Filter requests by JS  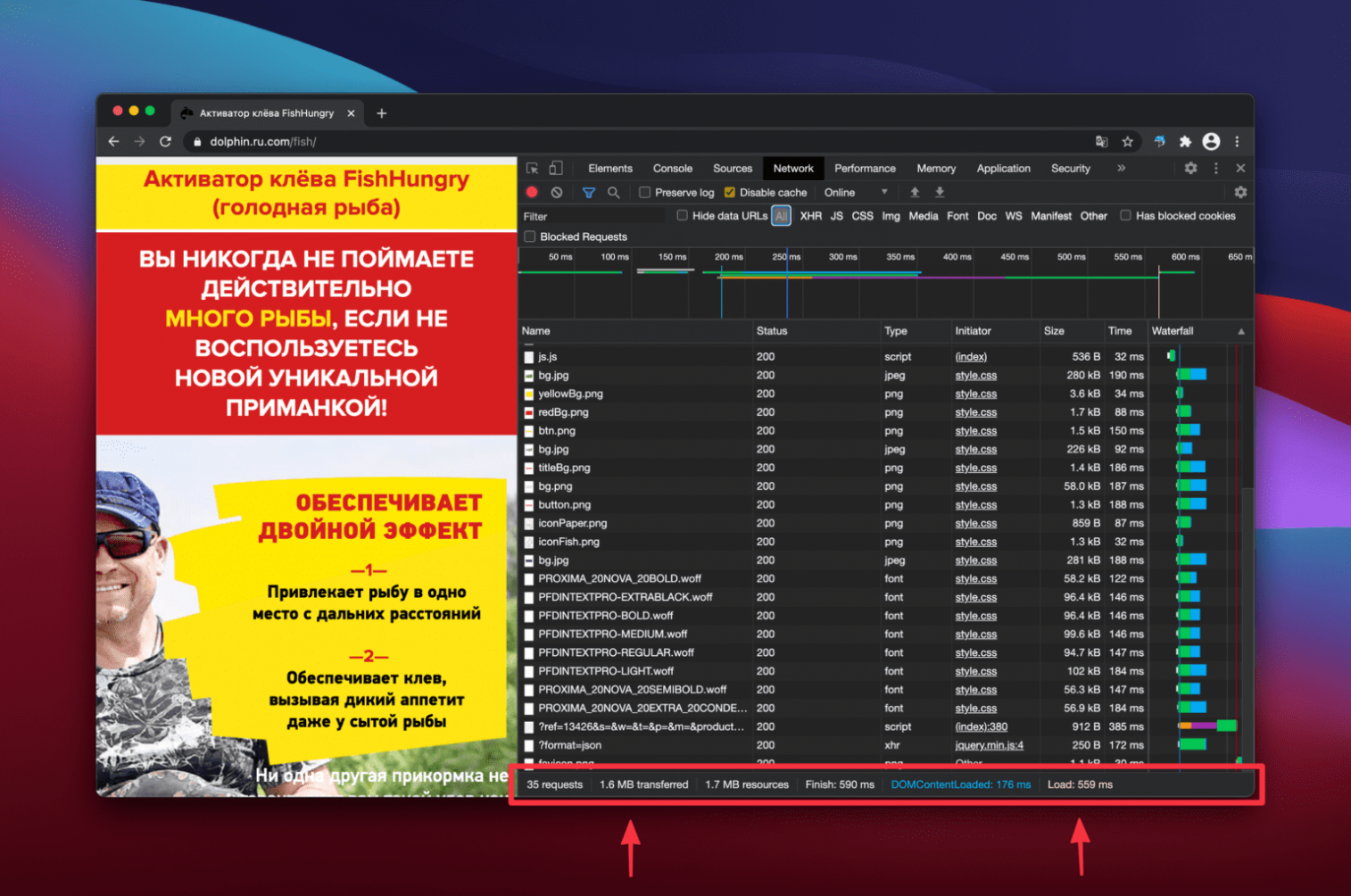(x=837, y=216)
